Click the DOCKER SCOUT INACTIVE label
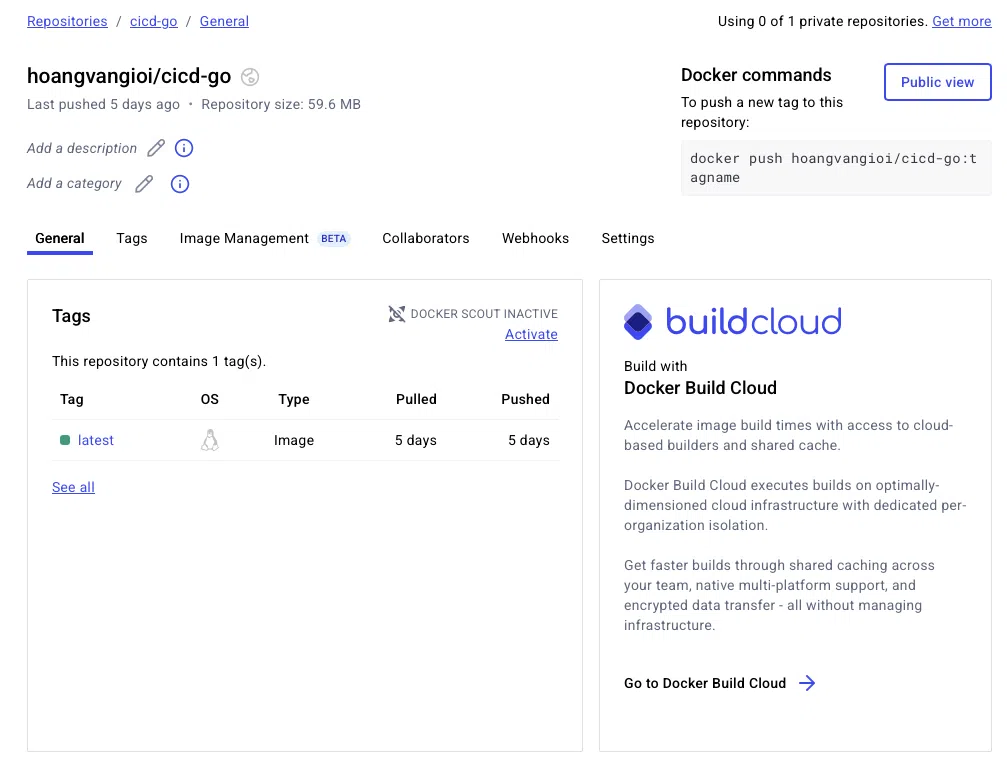 point(484,314)
